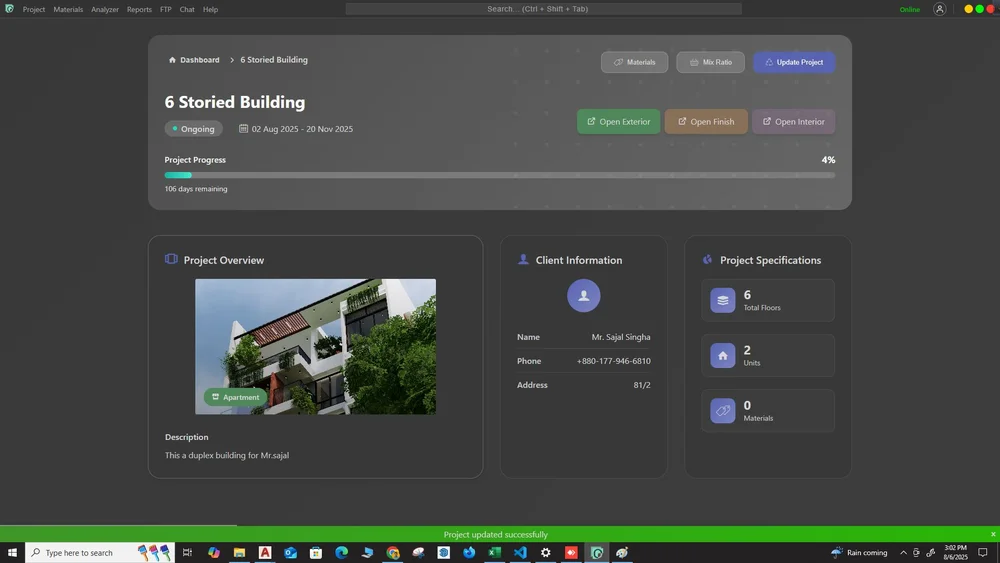Click the Update Project button
Viewport: 1000px width, 563px height.
[794, 62]
